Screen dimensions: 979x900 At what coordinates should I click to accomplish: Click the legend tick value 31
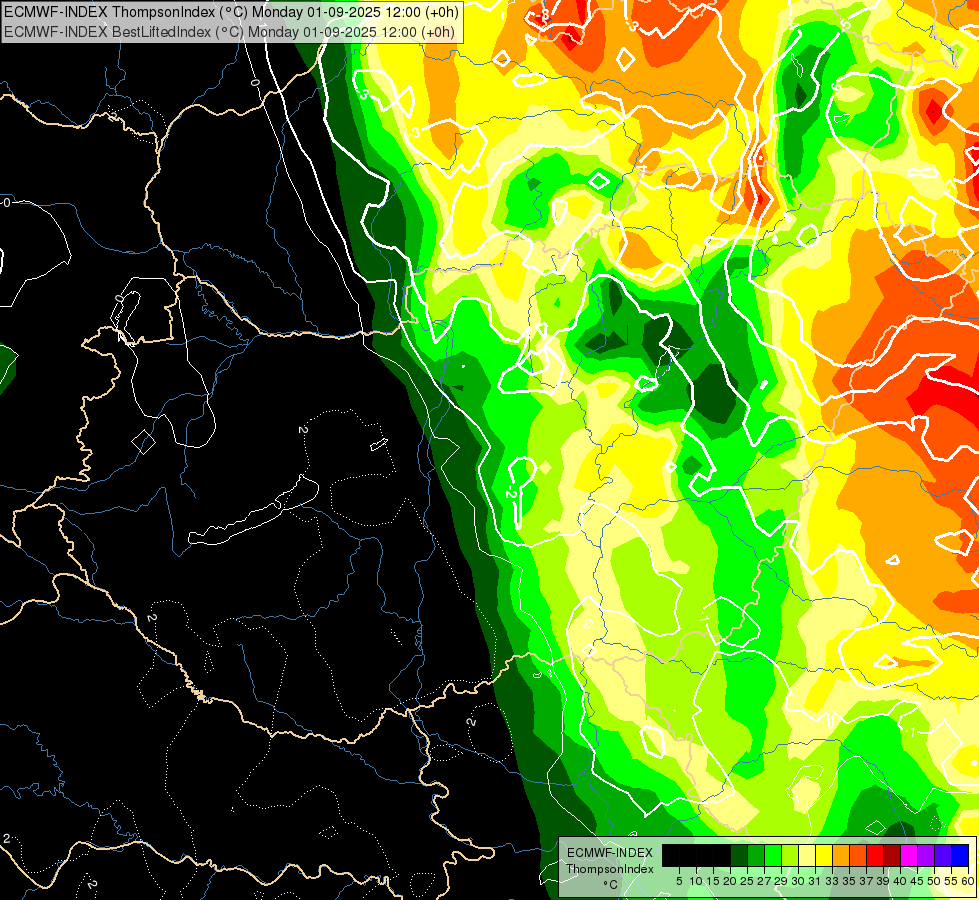pos(815,881)
